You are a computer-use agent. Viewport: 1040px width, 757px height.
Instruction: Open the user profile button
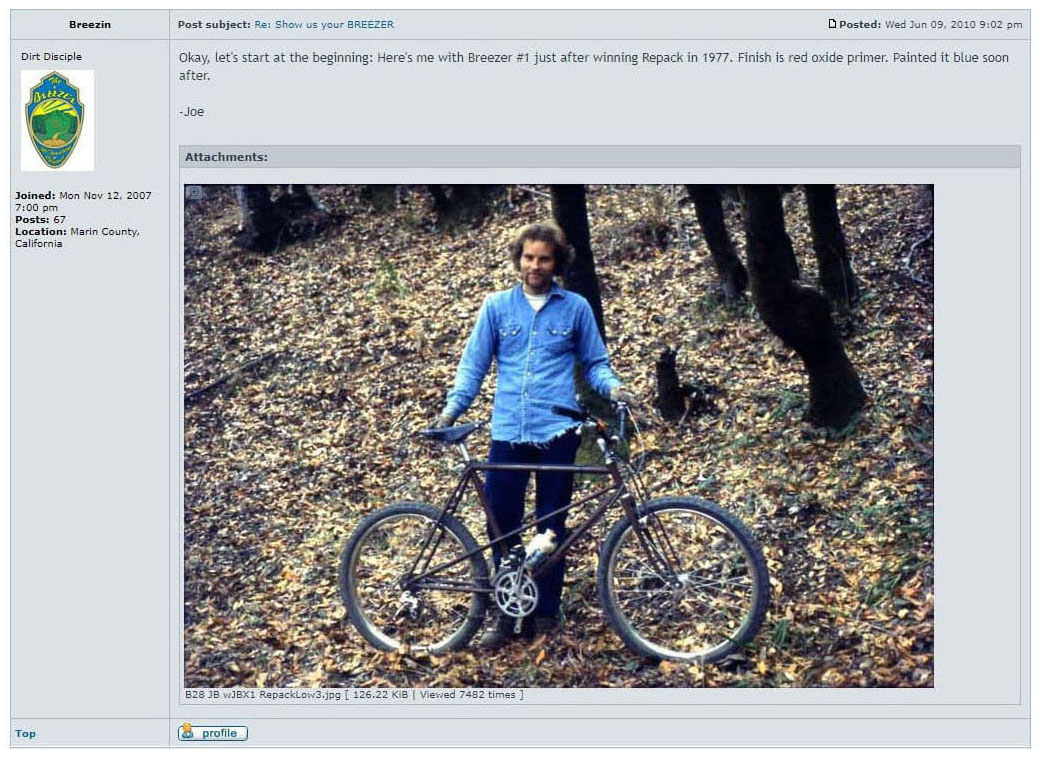tap(212, 732)
